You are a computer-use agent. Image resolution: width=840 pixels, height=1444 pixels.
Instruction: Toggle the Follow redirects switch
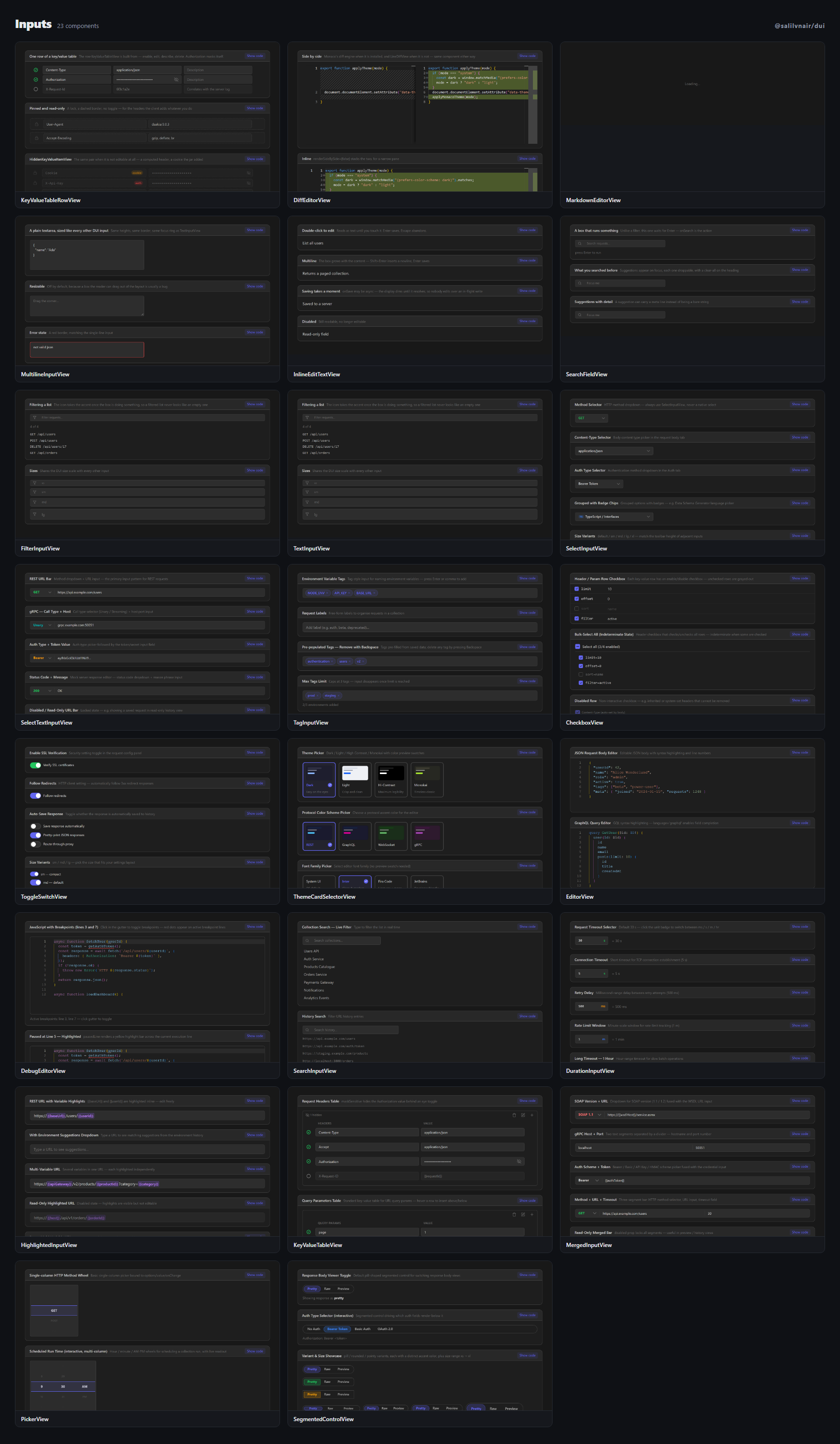35,796
